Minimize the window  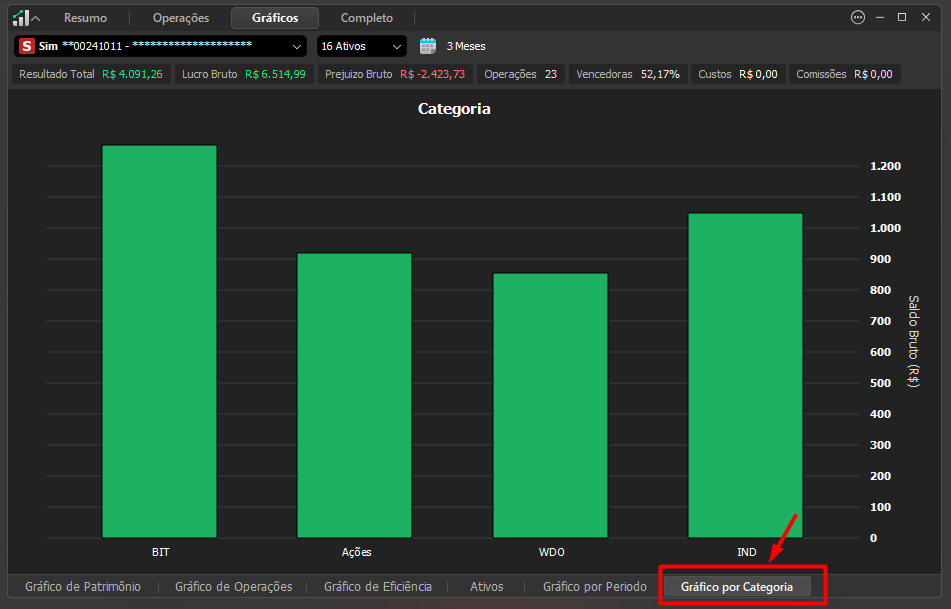pyautogui.click(x=879, y=18)
